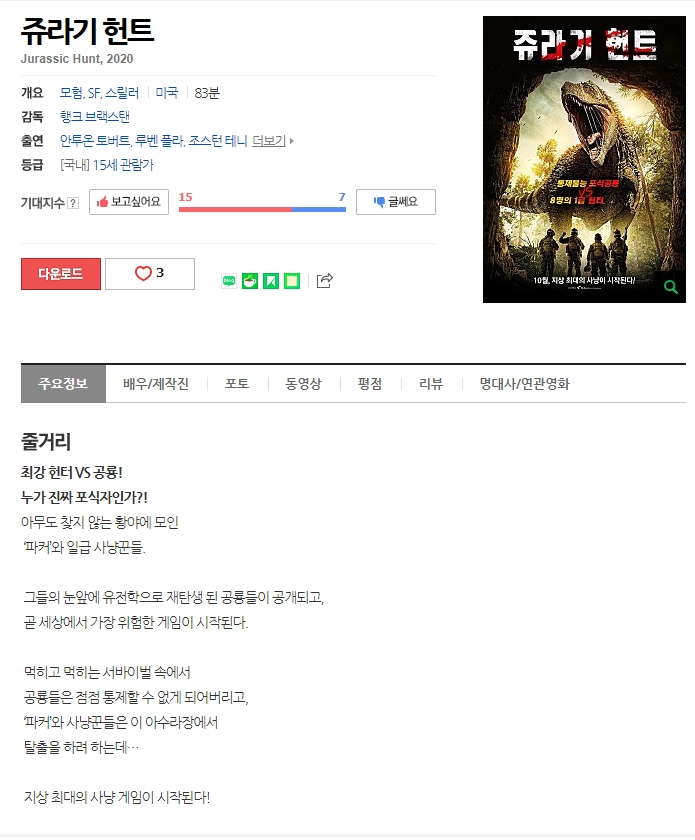The width and height of the screenshot is (695, 840).
Task: Open the 명대사/연관영화 tab
Action: (x=524, y=384)
